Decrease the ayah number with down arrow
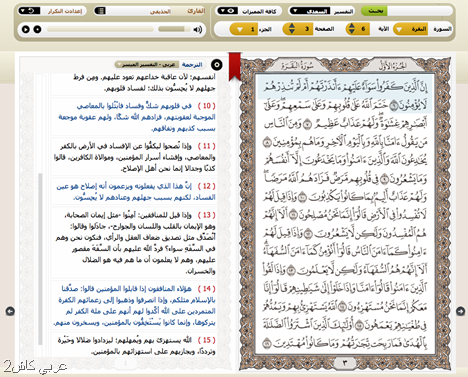This screenshot has width=468, height=377. (x=352, y=32)
